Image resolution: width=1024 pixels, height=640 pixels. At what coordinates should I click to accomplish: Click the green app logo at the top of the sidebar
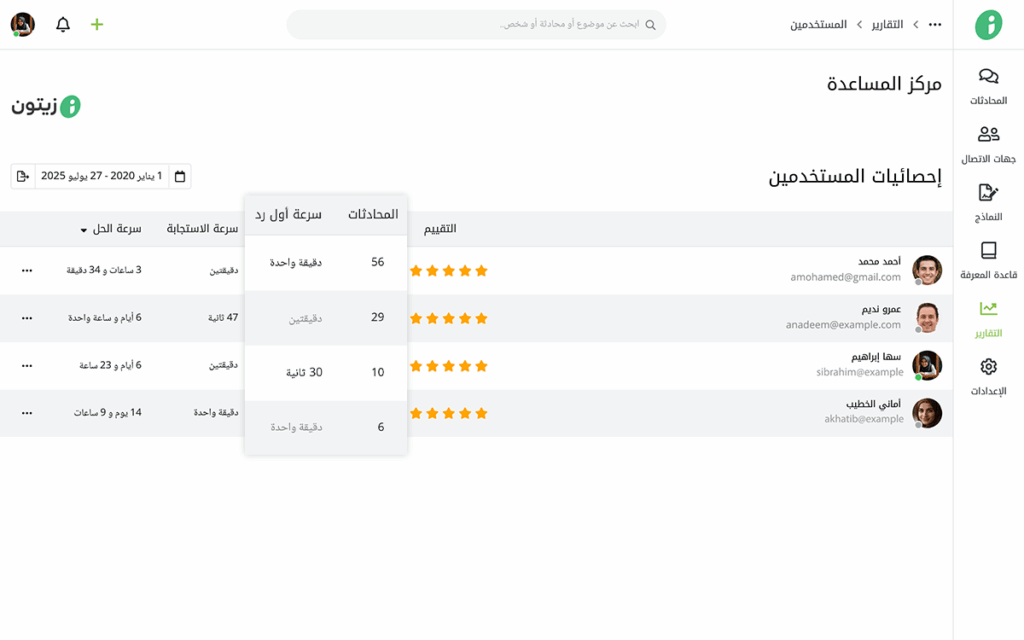pyautogui.click(x=988, y=25)
